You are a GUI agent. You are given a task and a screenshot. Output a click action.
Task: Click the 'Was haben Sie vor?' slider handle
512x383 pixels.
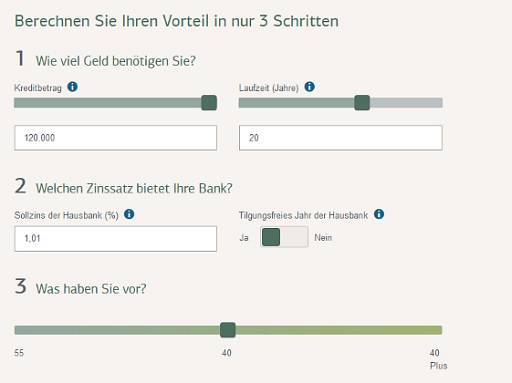(228, 330)
